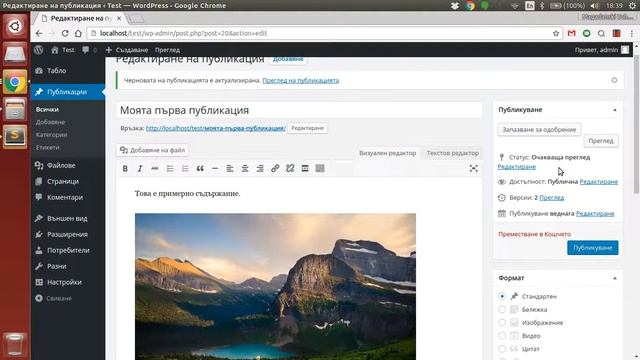Collapse the Публикуване panel
This screenshot has height=360, width=640.
615,110
